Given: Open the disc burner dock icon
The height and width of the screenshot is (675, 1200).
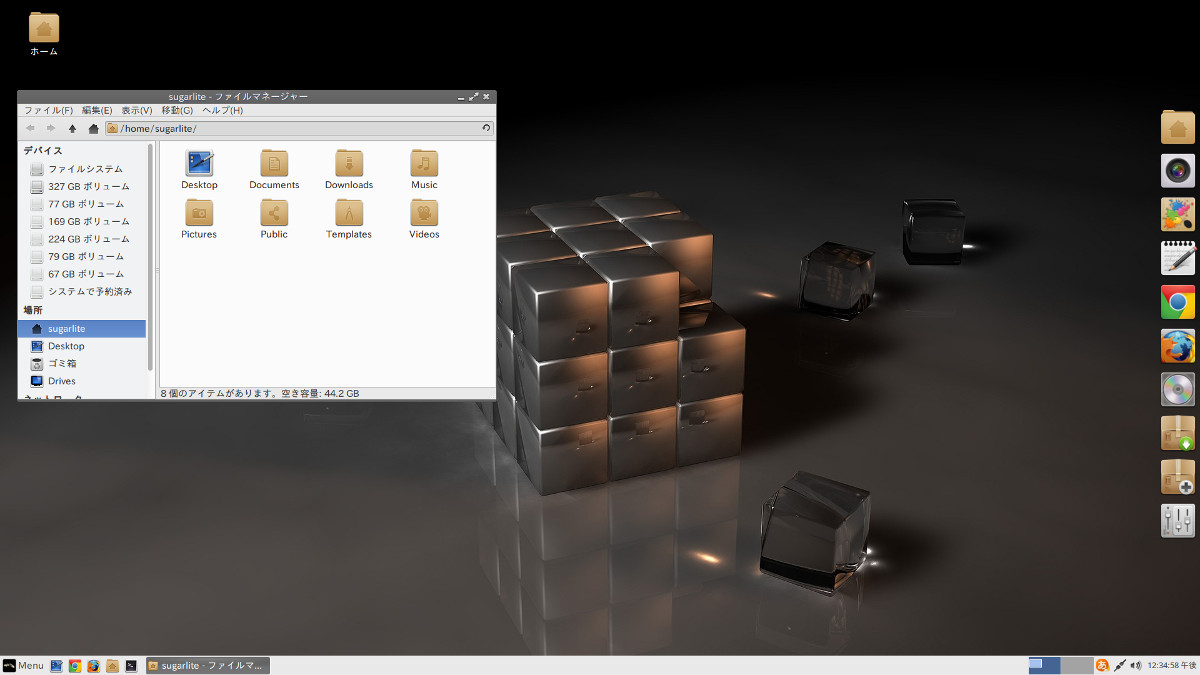Looking at the screenshot, I should (1178, 389).
